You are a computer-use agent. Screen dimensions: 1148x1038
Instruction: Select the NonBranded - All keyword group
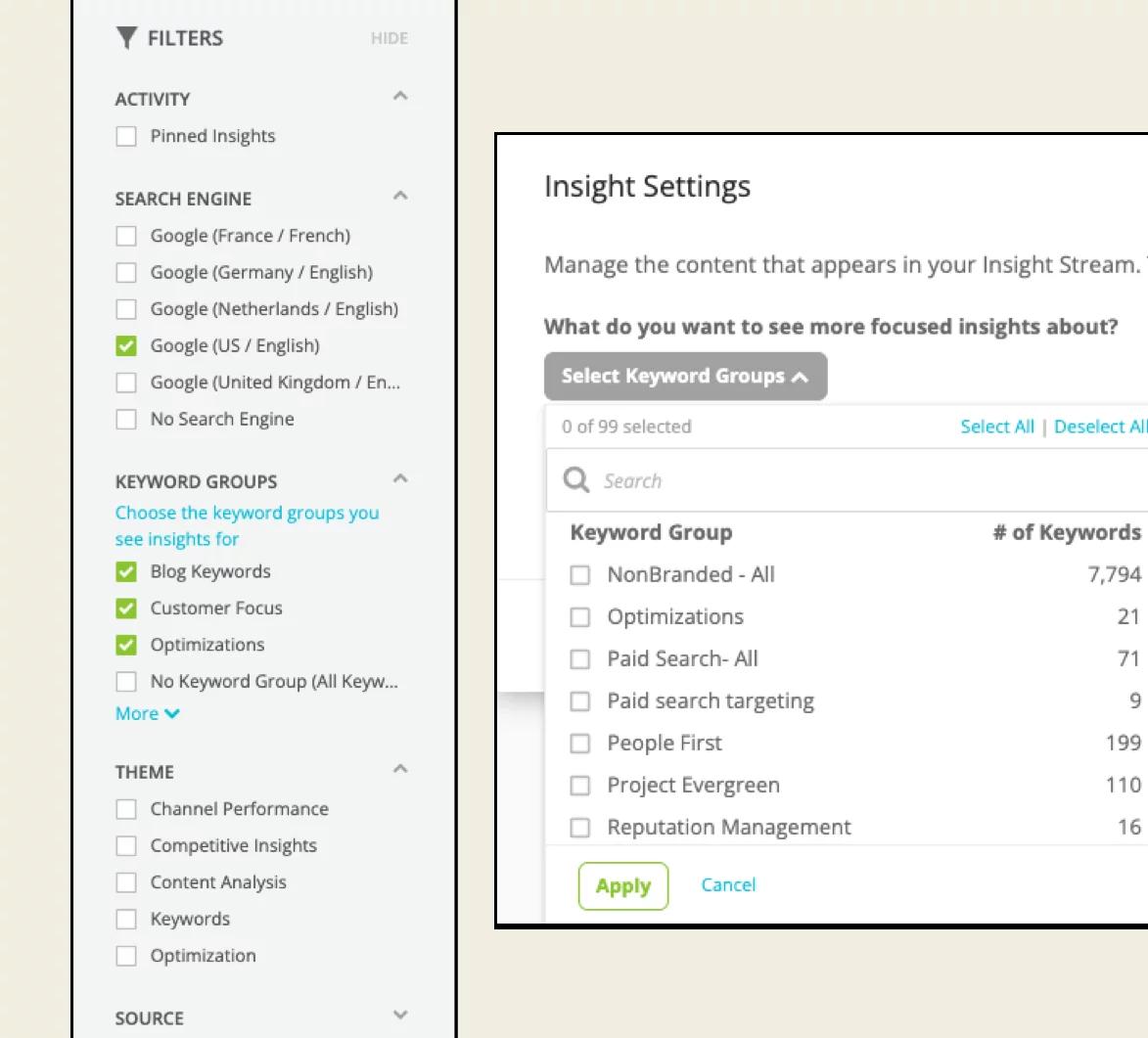(579, 575)
